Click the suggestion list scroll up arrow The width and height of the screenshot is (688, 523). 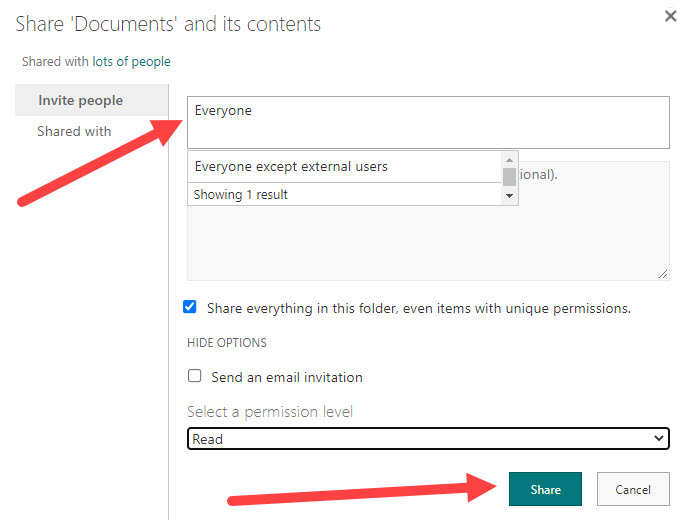tap(509, 160)
